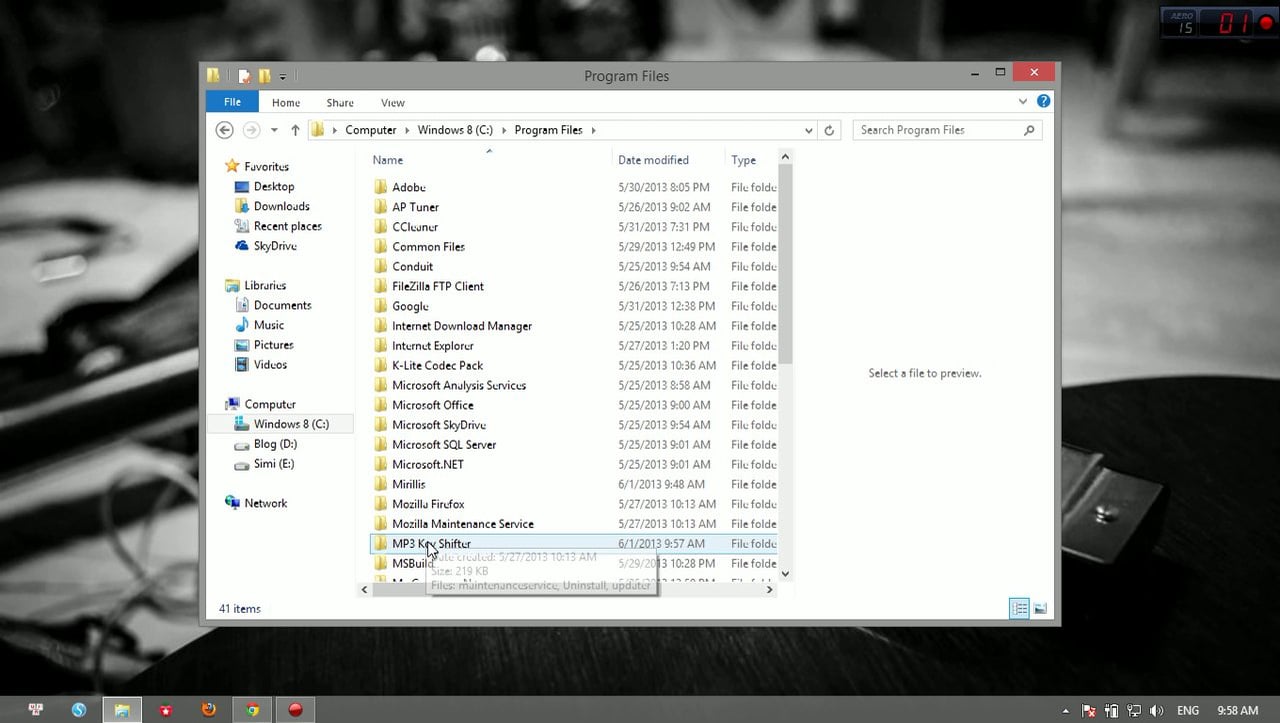Click Program Files in the breadcrumb
This screenshot has height=723, width=1280.
(548, 130)
